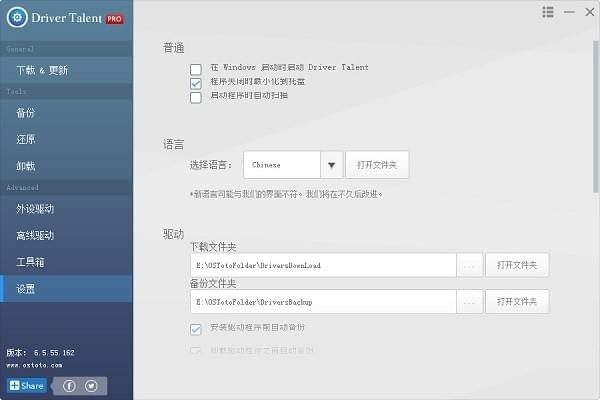600x400 pixels.
Task: Toggle auto backup before driver installation
Action: [x=196, y=329]
